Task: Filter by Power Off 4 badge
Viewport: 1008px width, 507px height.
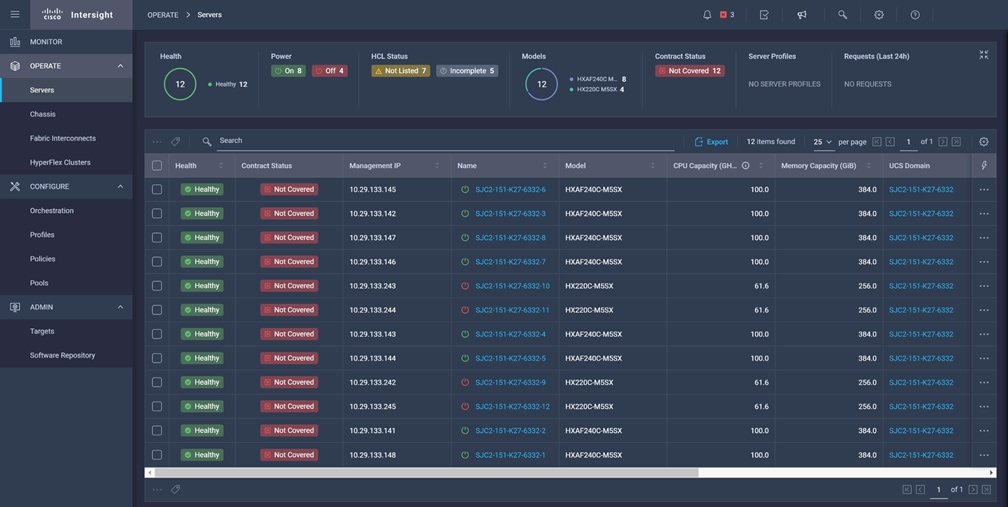Action: click(x=330, y=71)
